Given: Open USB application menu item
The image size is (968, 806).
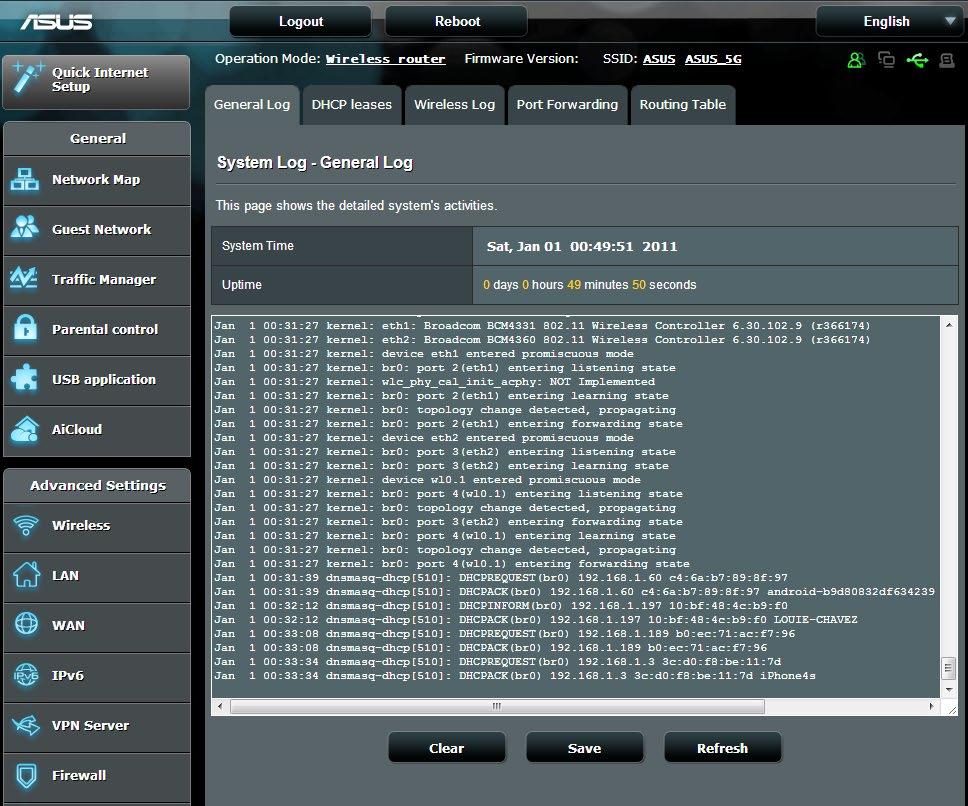Looking at the screenshot, I should 97,380.
